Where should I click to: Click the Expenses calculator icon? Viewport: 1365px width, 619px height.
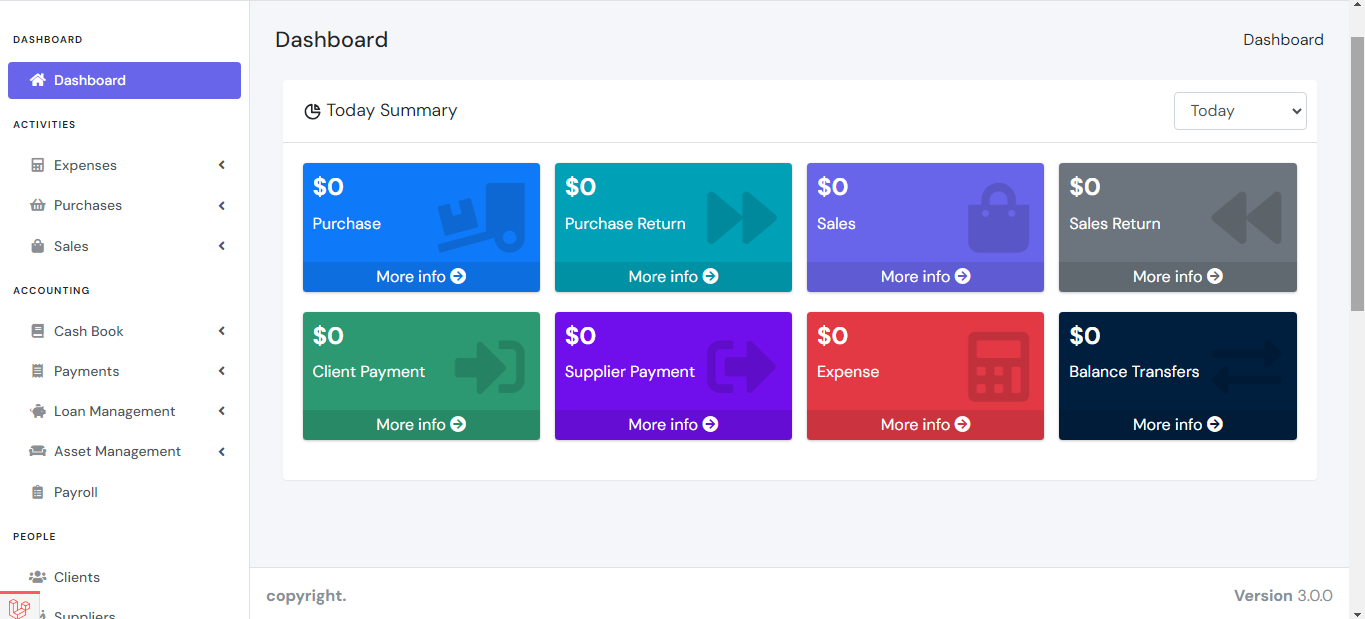[x=38, y=165]
